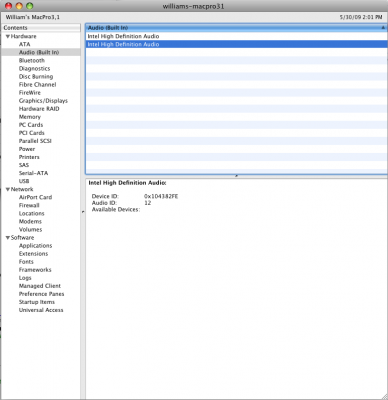This screenshot has height=400, width=388.
Task: Show USB device information
Action: pos(24,181)
